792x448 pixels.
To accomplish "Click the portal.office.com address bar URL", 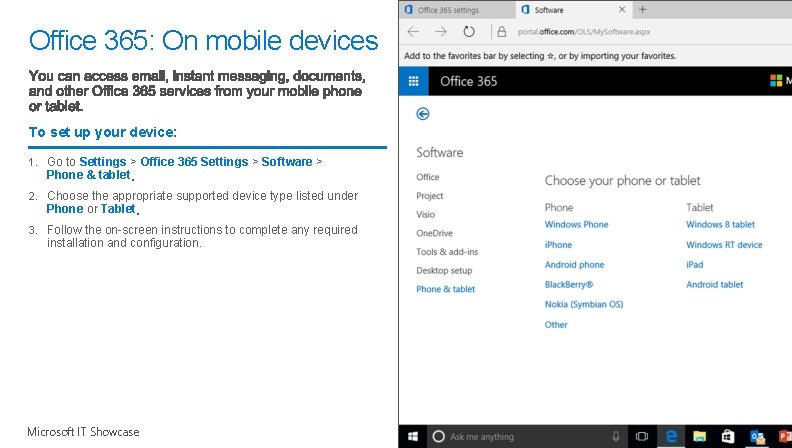I will point(584,32).
